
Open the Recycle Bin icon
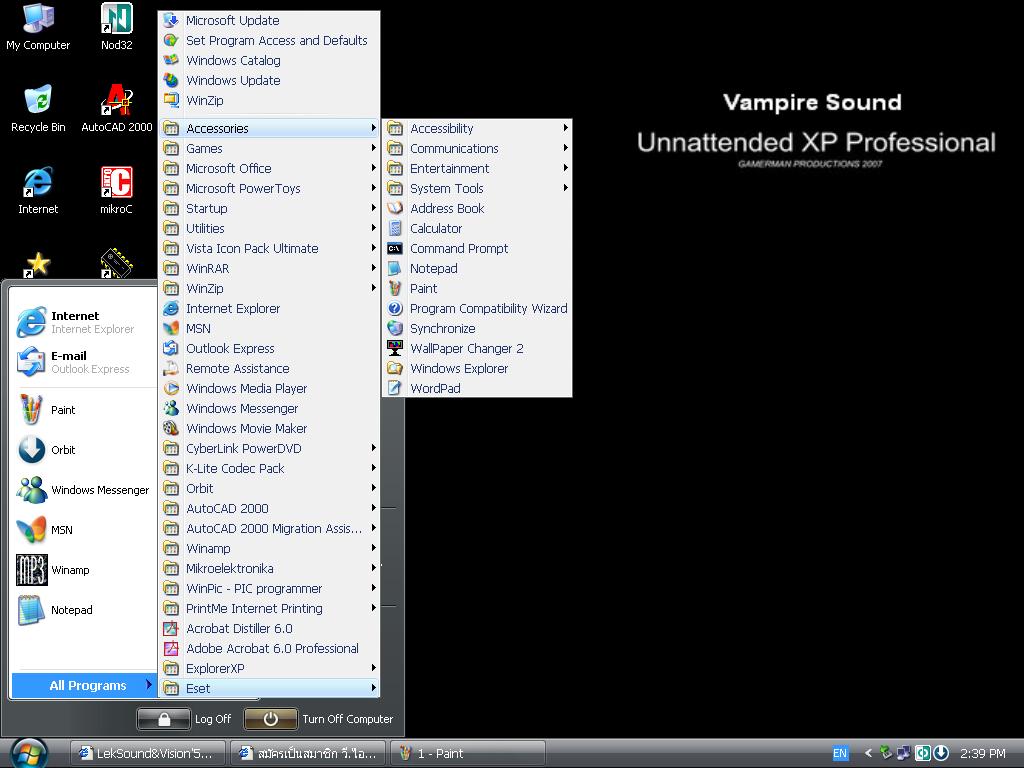[x=38, y=109]
